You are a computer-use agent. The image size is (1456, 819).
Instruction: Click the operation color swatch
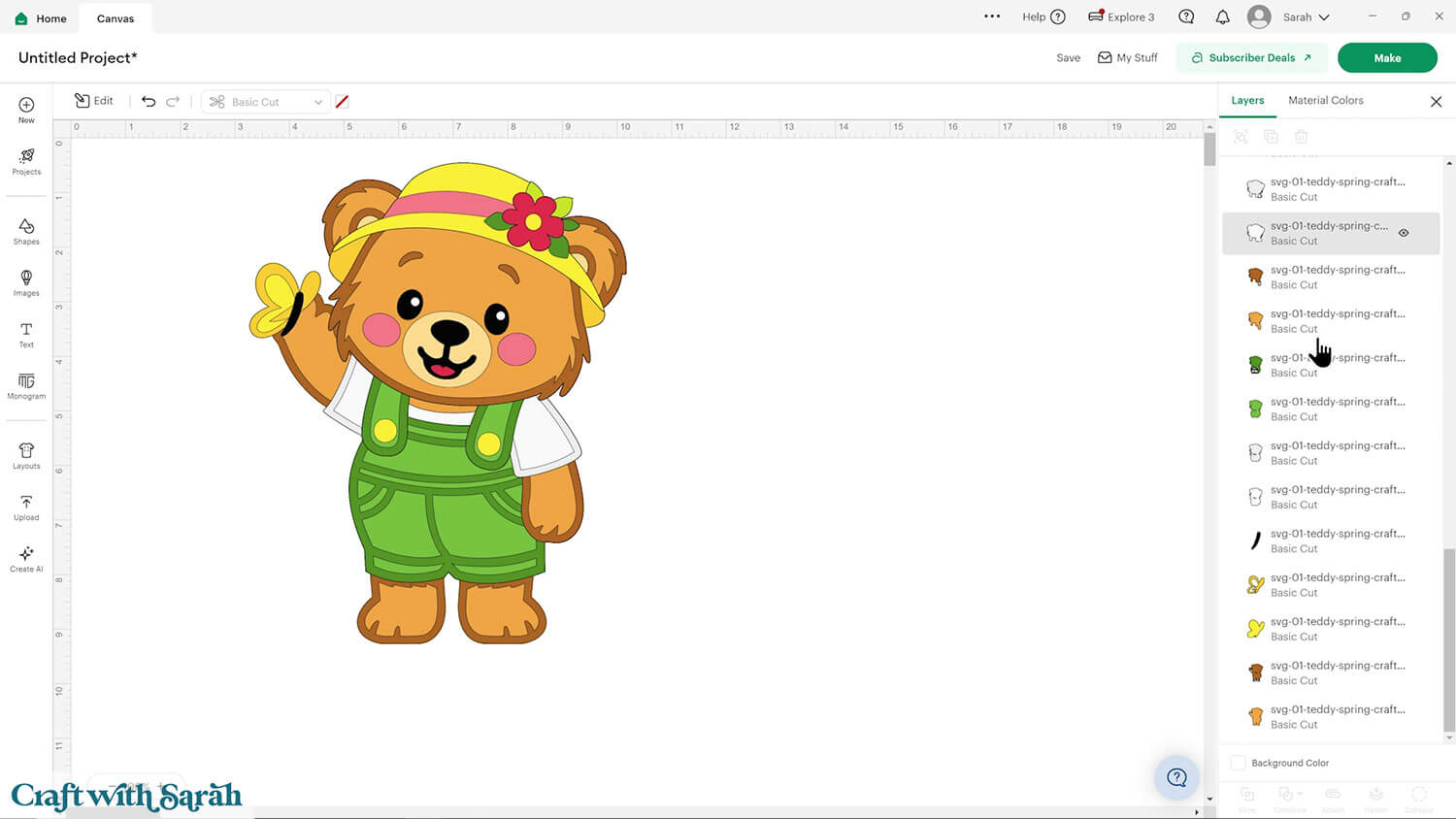tap(342, 102)
